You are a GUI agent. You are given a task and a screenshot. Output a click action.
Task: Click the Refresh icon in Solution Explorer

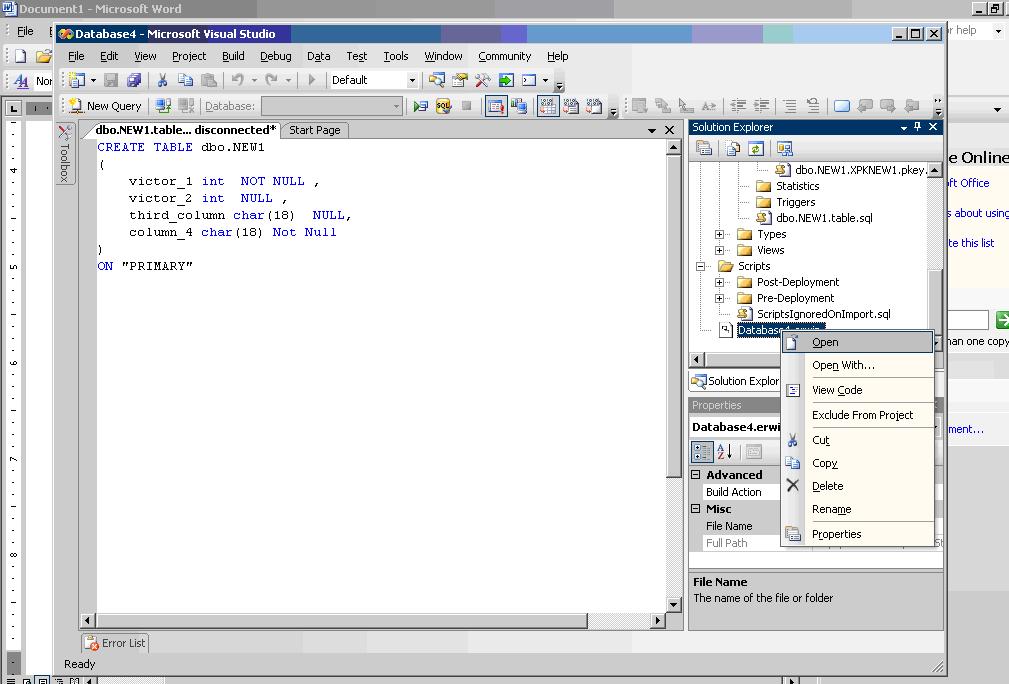point(755,149)
